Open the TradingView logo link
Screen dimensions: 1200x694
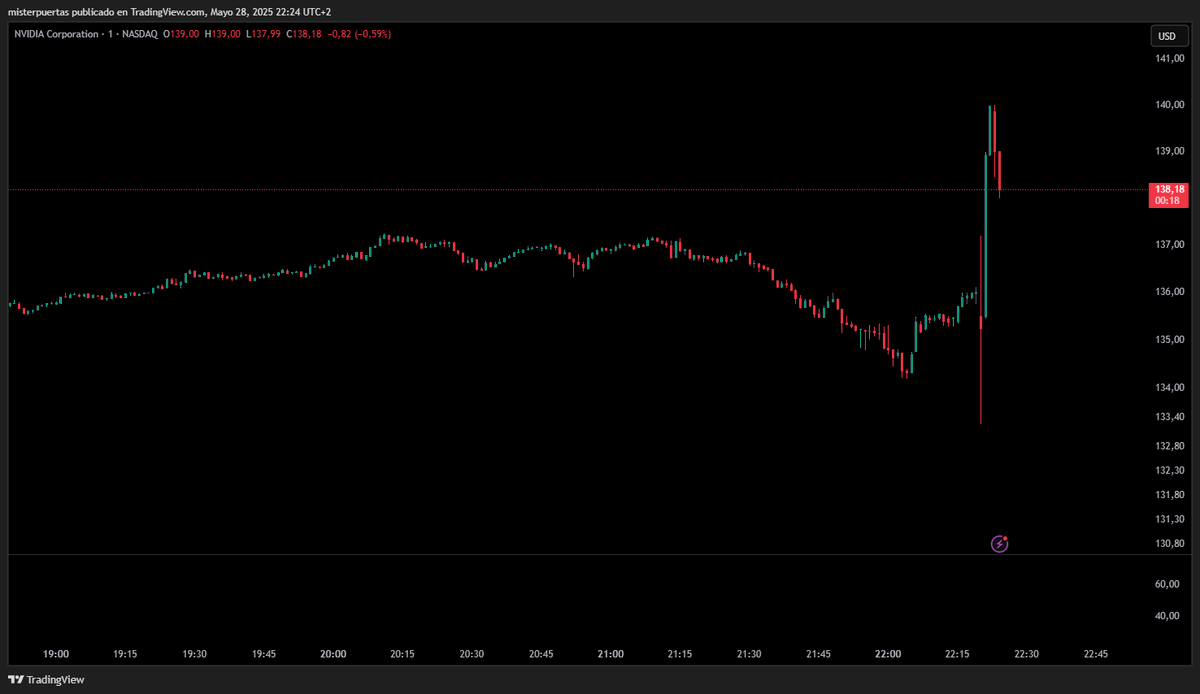coord(48,680)
